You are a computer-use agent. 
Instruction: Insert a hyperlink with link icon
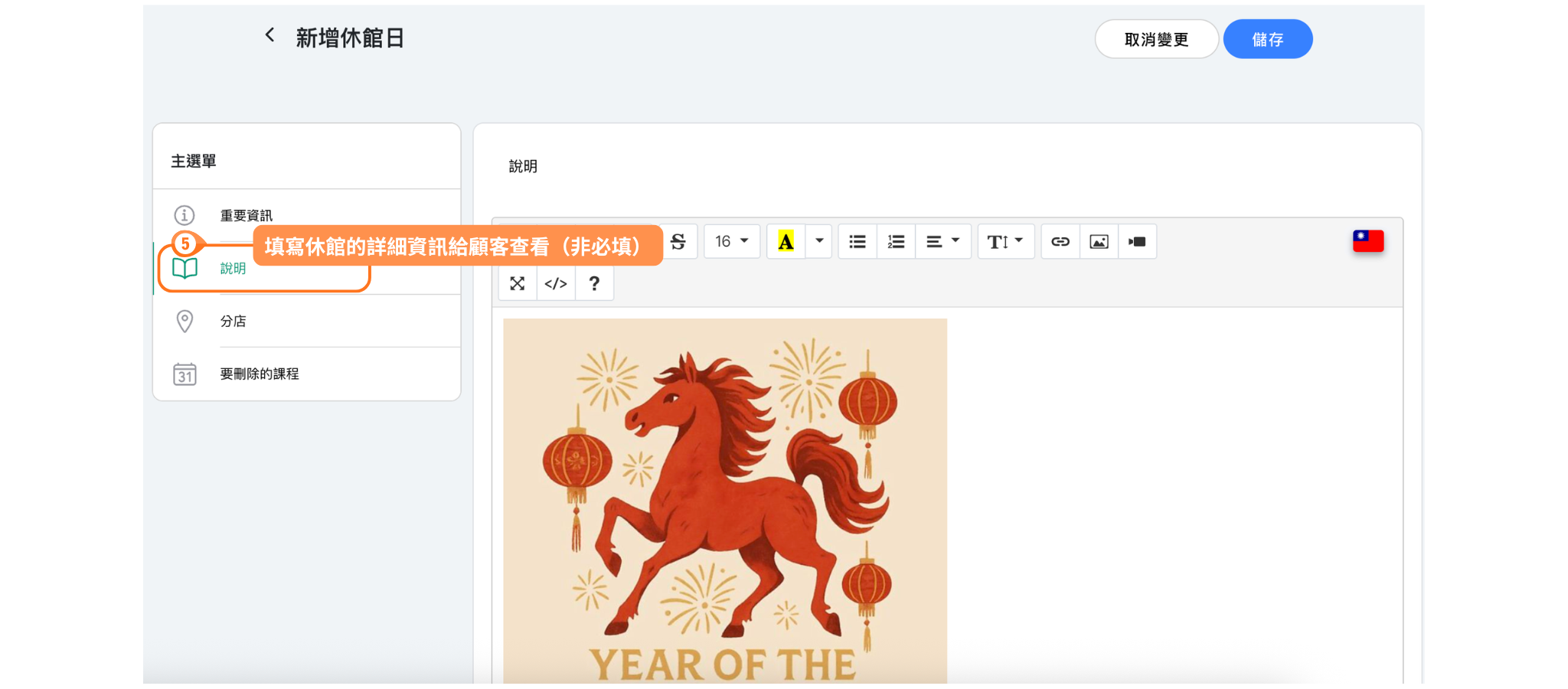(1060, 242)
